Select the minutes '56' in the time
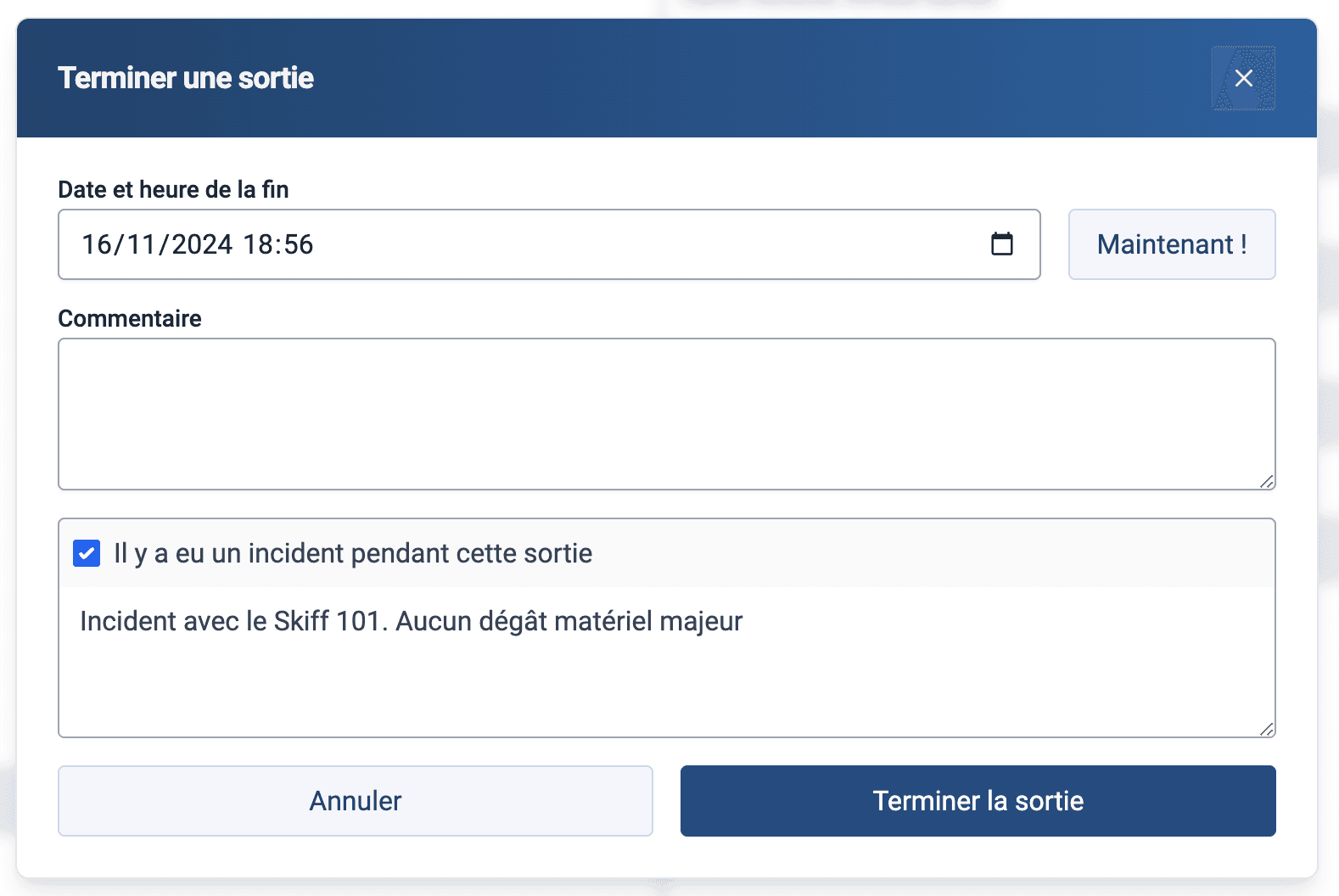 click(298, 244)
